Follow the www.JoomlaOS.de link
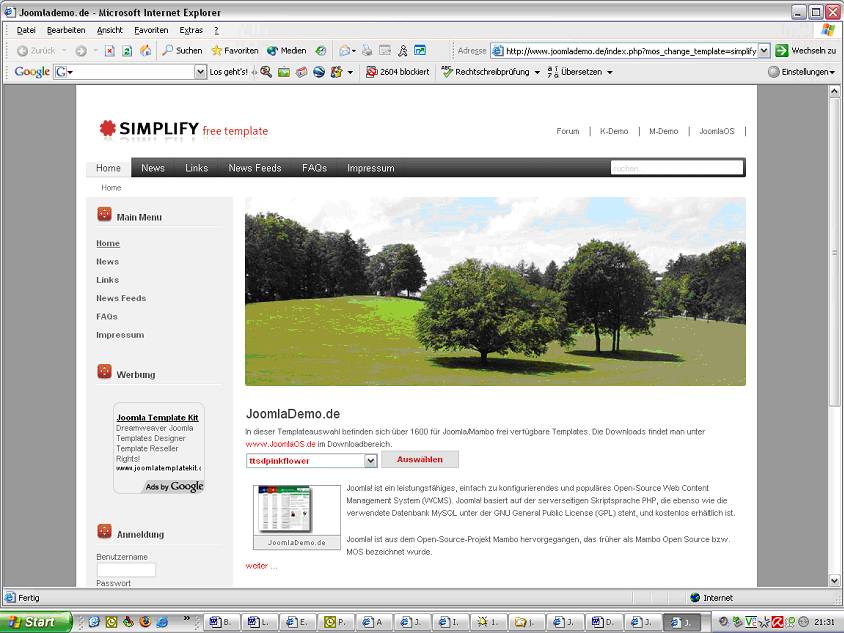The width and height of the screenshot is (844, 633). click(280, 445)
